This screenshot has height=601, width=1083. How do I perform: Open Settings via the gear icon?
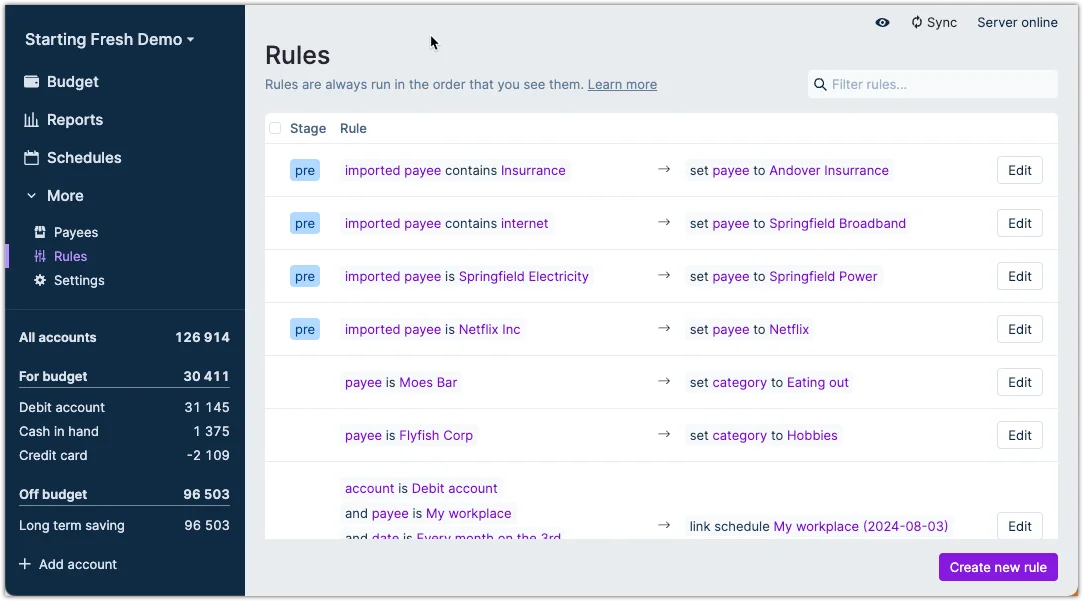click(40, 280)
